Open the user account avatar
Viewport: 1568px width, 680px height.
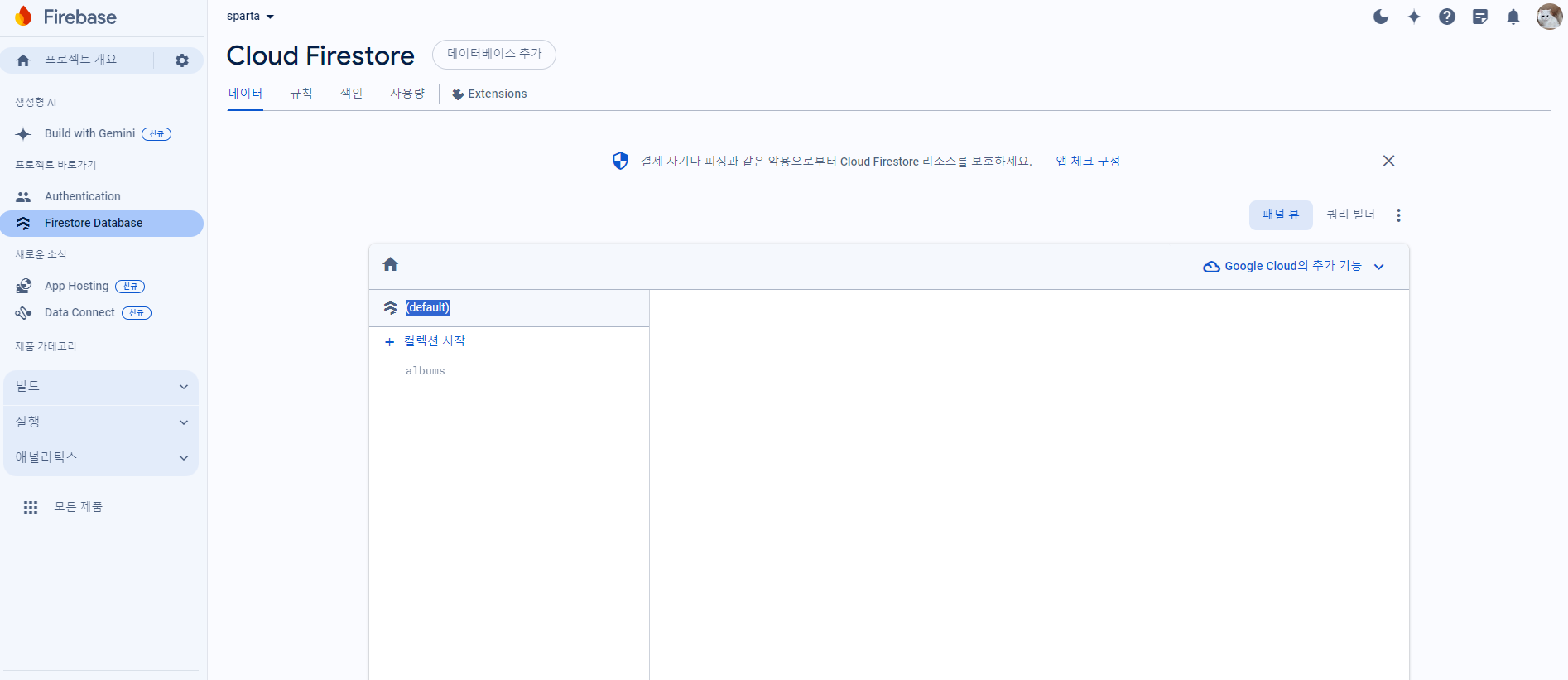(x=1549, y=17)
